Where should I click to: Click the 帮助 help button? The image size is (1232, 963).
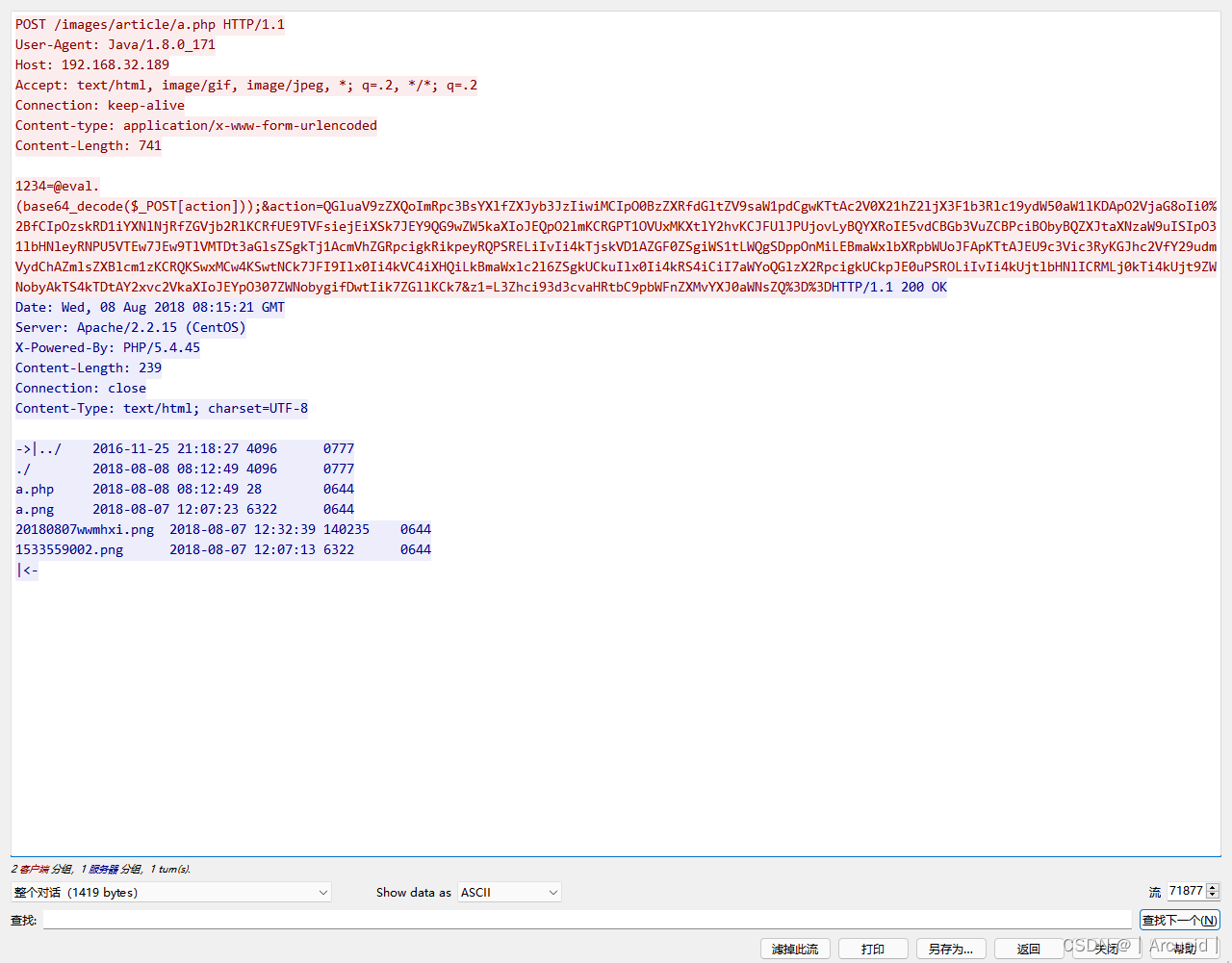point(1185,949)
